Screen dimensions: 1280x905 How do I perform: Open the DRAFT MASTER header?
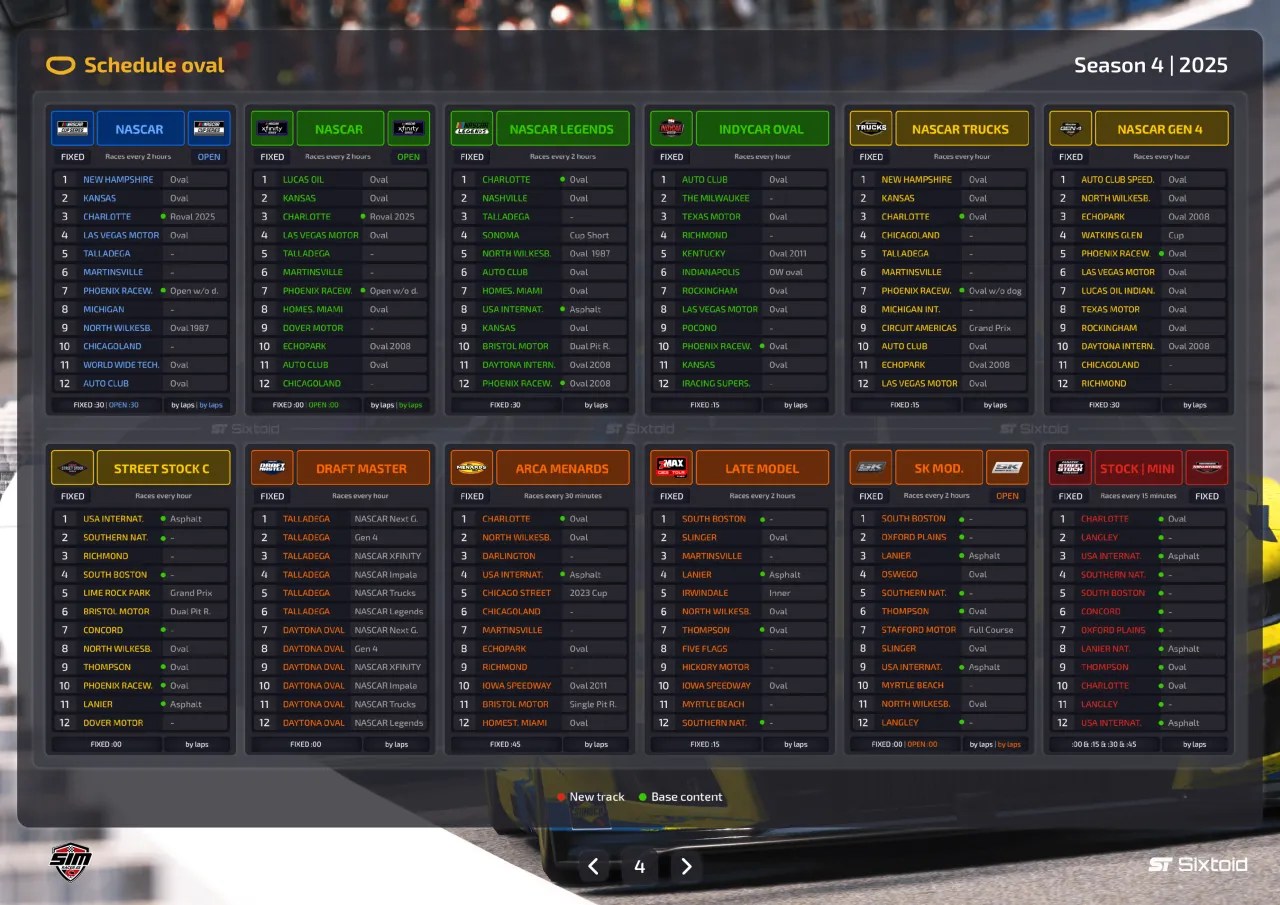(362, 468)
